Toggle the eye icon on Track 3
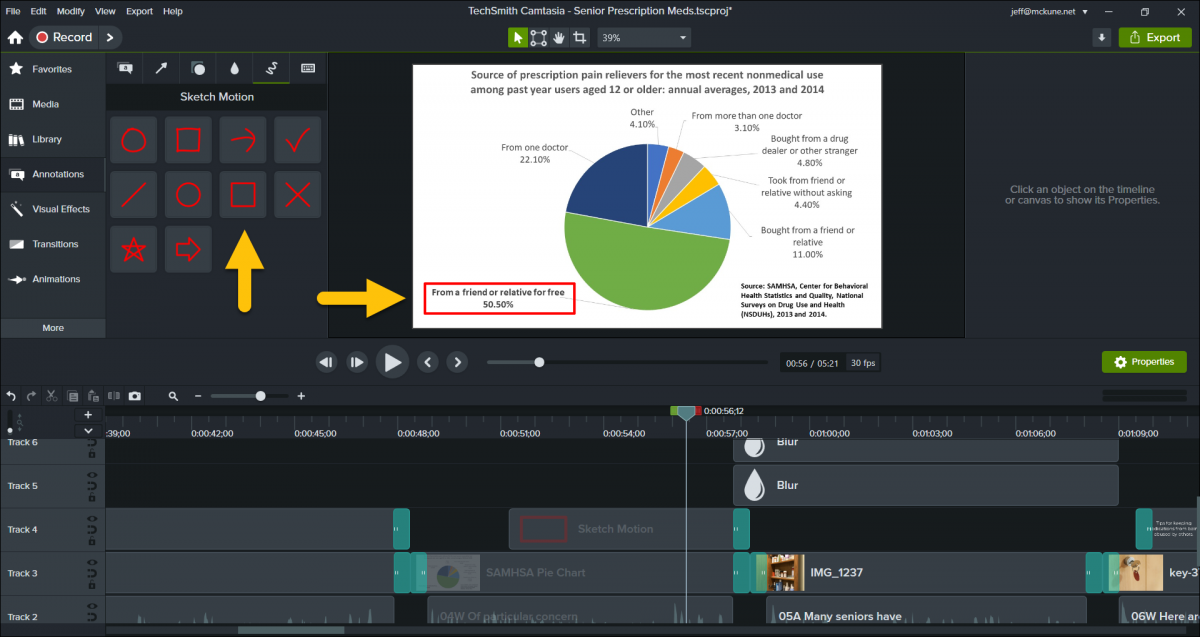The image size is (1200, 637). 92,564
